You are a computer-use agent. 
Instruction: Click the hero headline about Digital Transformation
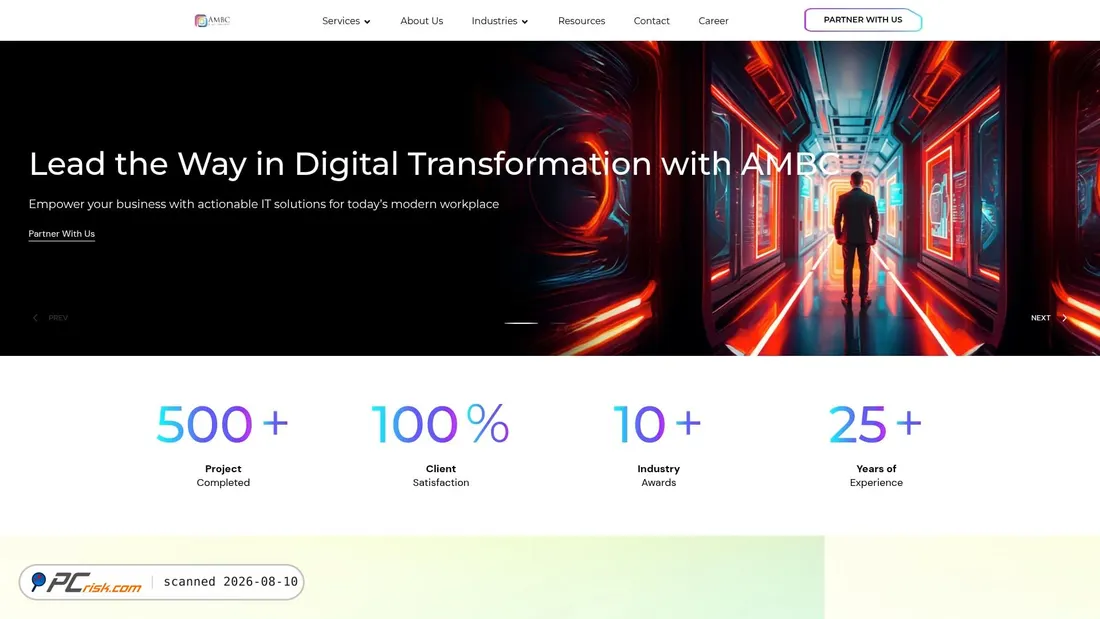click(434, 164)
